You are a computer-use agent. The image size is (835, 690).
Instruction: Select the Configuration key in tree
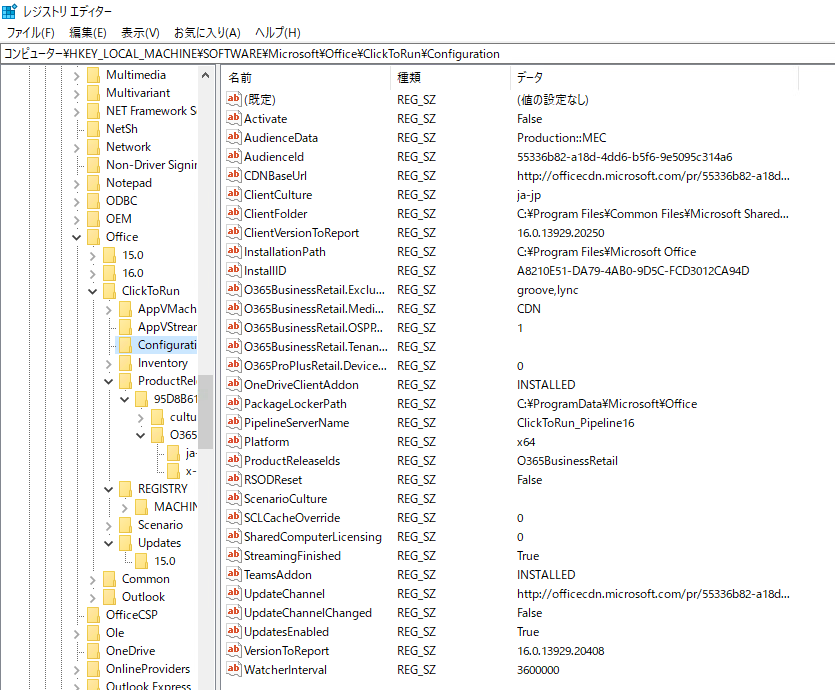(167, 345)
